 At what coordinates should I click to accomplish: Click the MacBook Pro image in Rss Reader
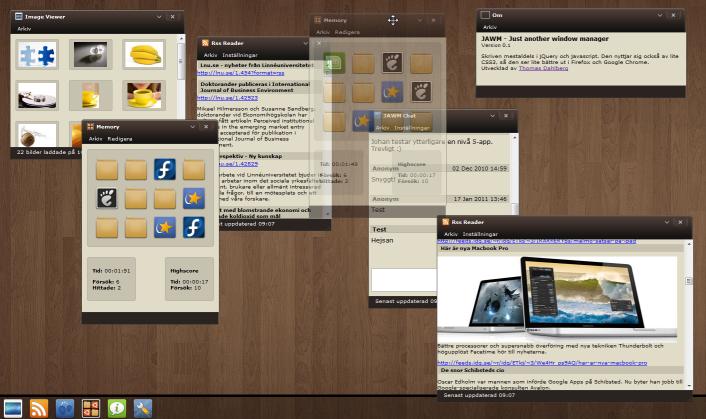click(557, 297)
